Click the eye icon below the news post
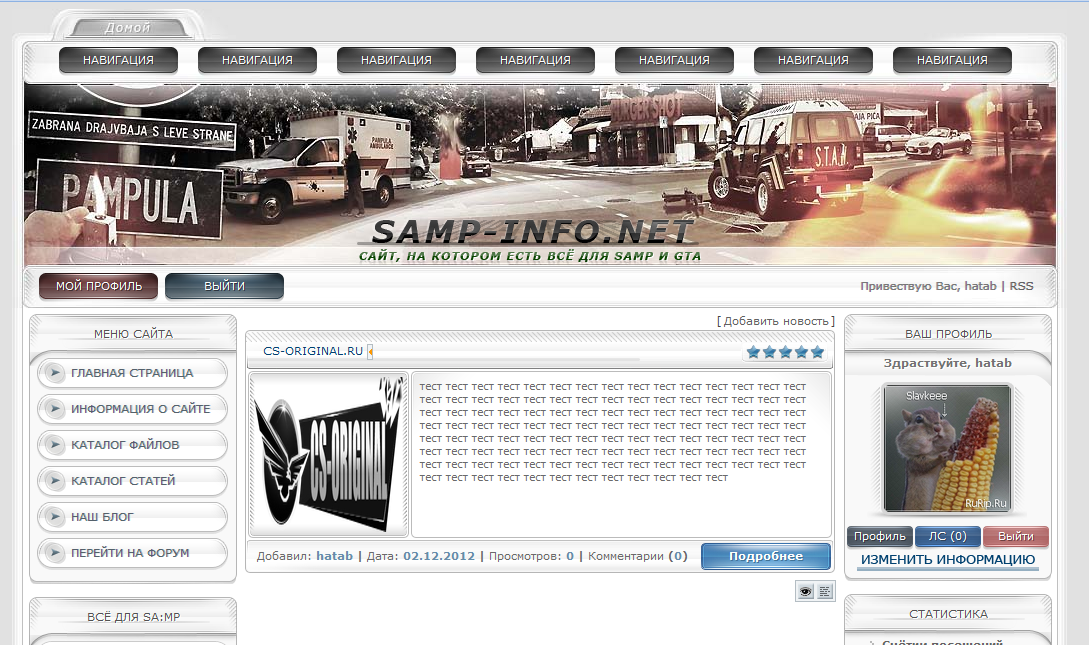This screenshot has height=645, width=1089. 806,592
